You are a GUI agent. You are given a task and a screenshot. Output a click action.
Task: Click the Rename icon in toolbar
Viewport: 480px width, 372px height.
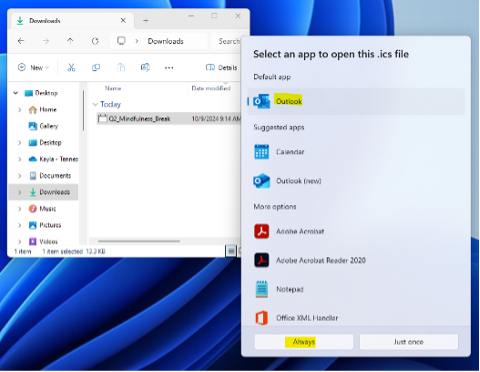tap(145, 68)
